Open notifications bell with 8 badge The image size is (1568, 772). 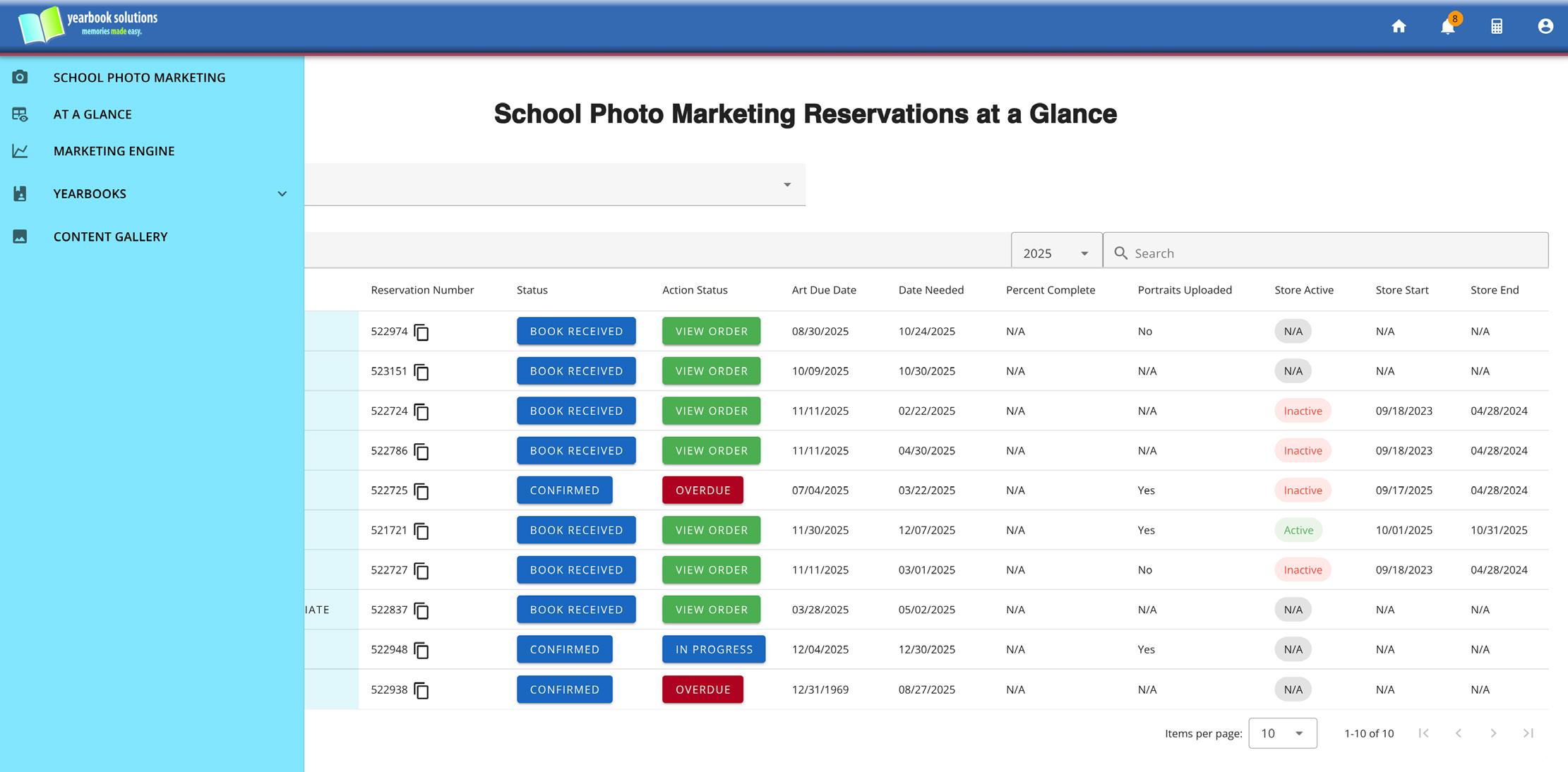(x=1447, y=27)
